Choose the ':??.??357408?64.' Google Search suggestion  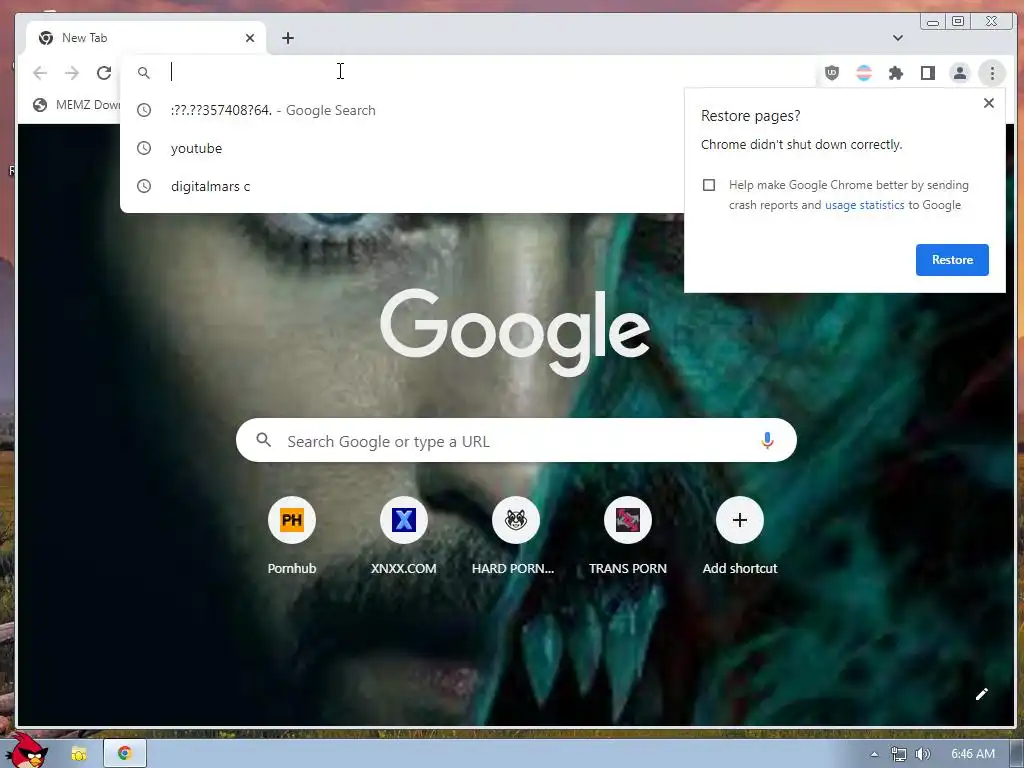click(x=402, y=110)
